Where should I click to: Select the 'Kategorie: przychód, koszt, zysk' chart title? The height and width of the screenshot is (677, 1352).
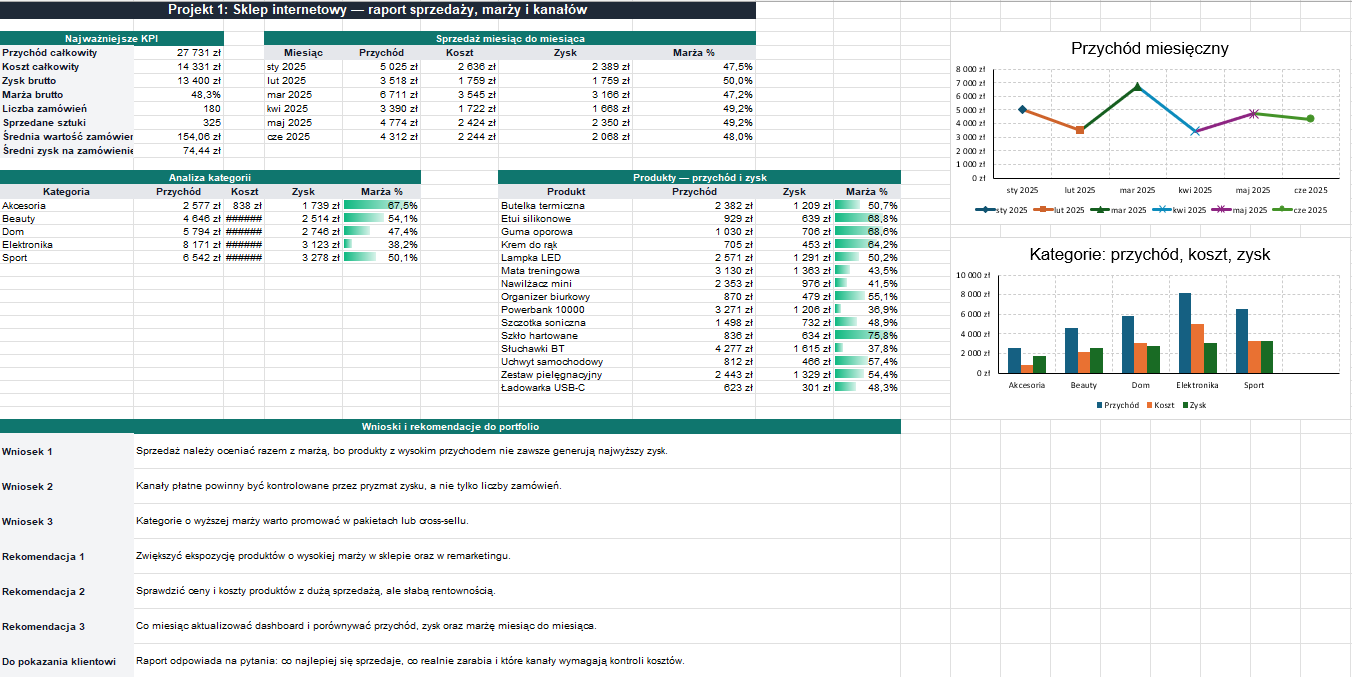(x=1150, y=255)
